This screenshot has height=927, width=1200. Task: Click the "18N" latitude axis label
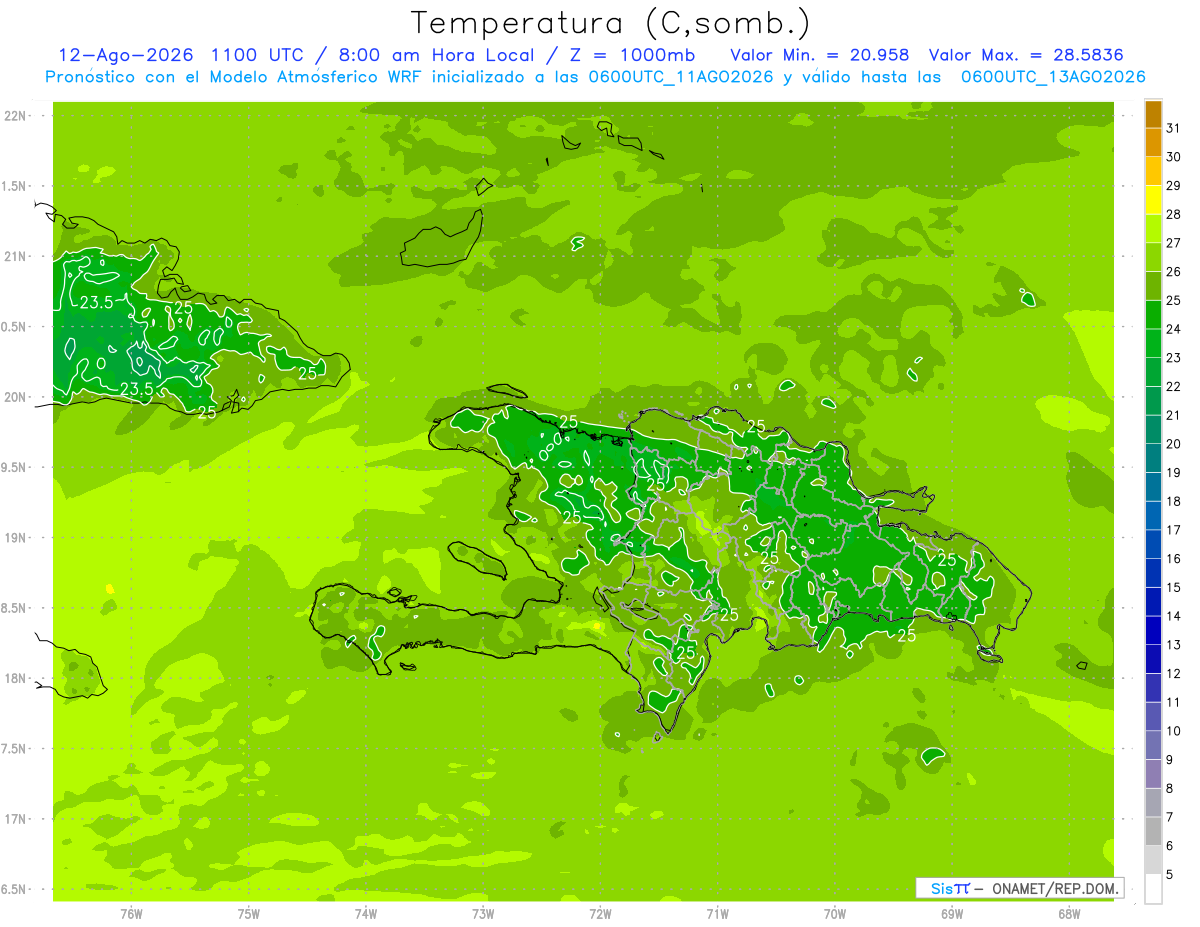click(x=14, y=678)
